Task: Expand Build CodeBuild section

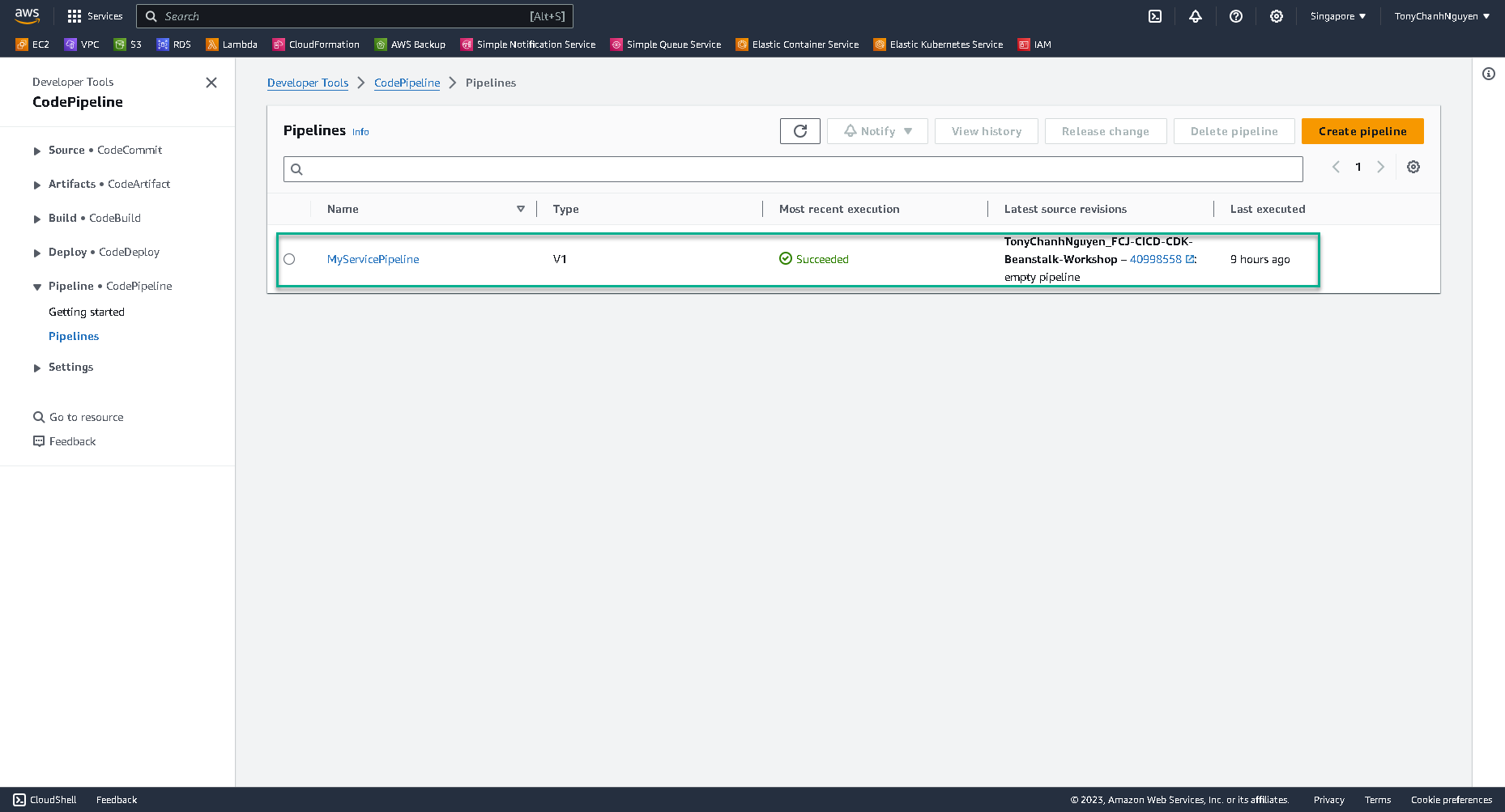Action: tap(37, 219)
